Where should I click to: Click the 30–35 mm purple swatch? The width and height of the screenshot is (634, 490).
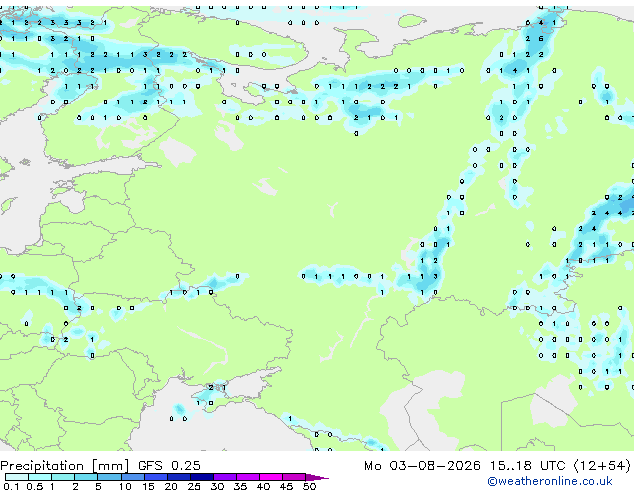pos(224,477)
